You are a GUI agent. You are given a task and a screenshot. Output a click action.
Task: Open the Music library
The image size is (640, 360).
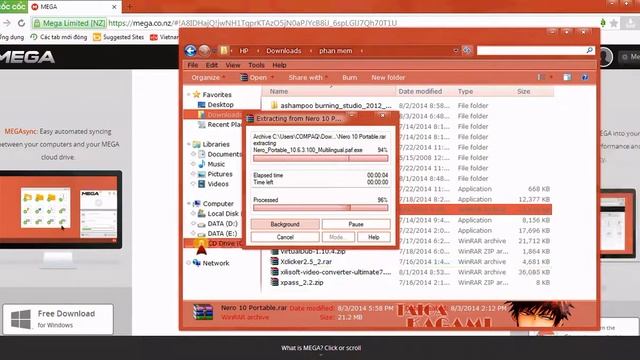coord(216,164)
